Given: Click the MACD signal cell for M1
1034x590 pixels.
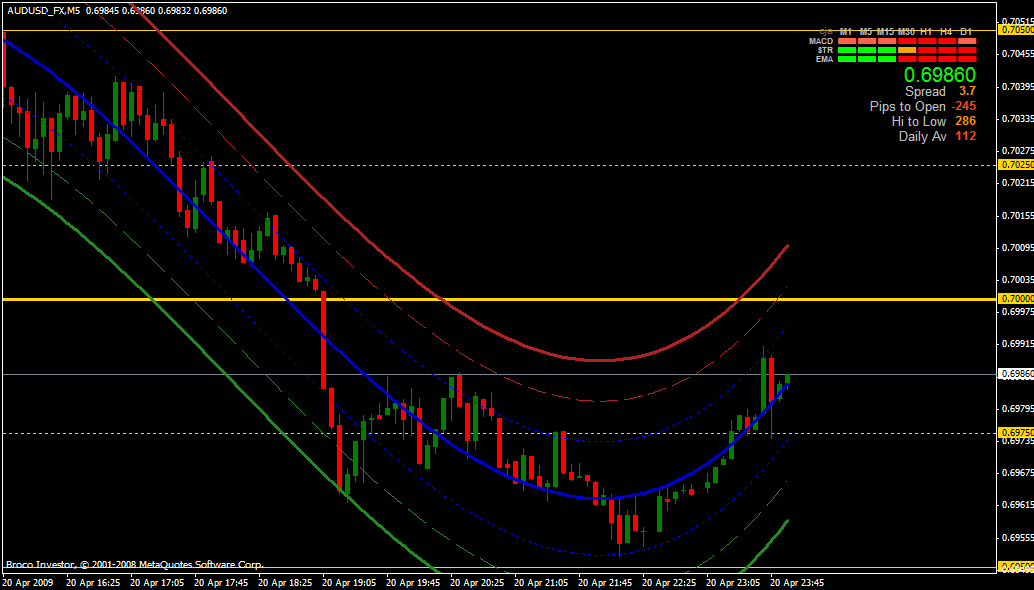Looking at the screenshot, I should click(x=847, y=41).
